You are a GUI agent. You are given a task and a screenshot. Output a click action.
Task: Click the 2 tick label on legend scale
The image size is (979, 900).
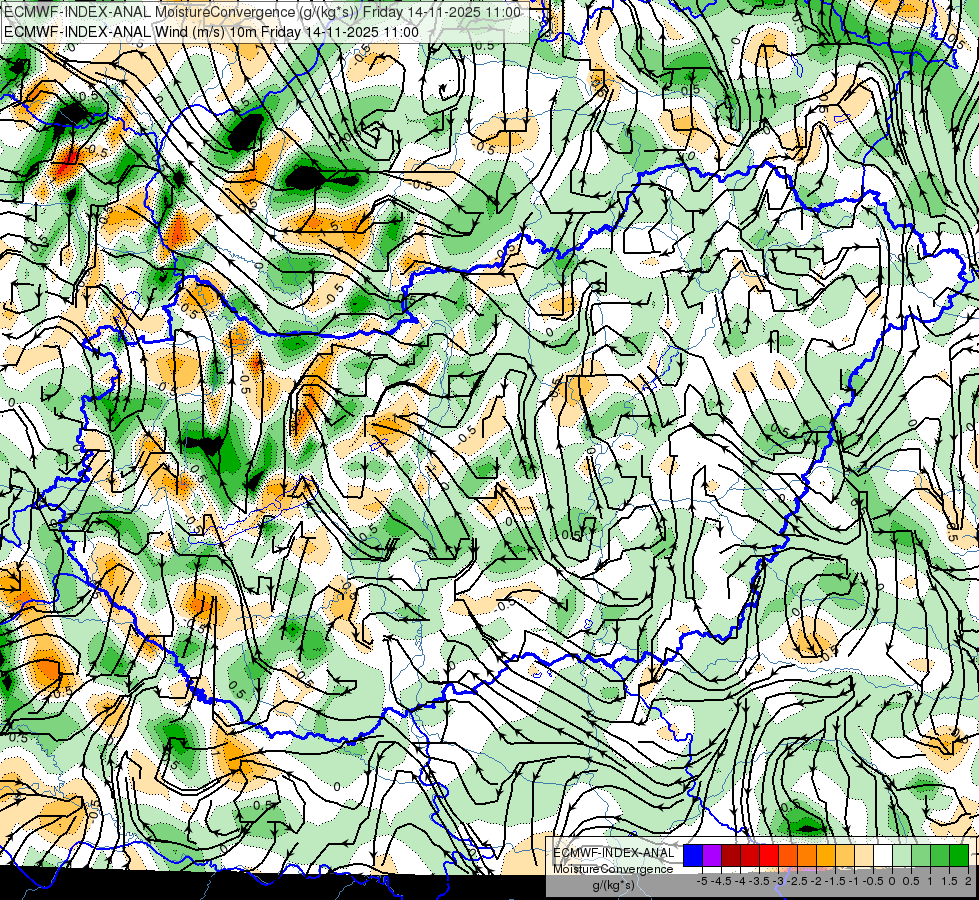point(968,881)
